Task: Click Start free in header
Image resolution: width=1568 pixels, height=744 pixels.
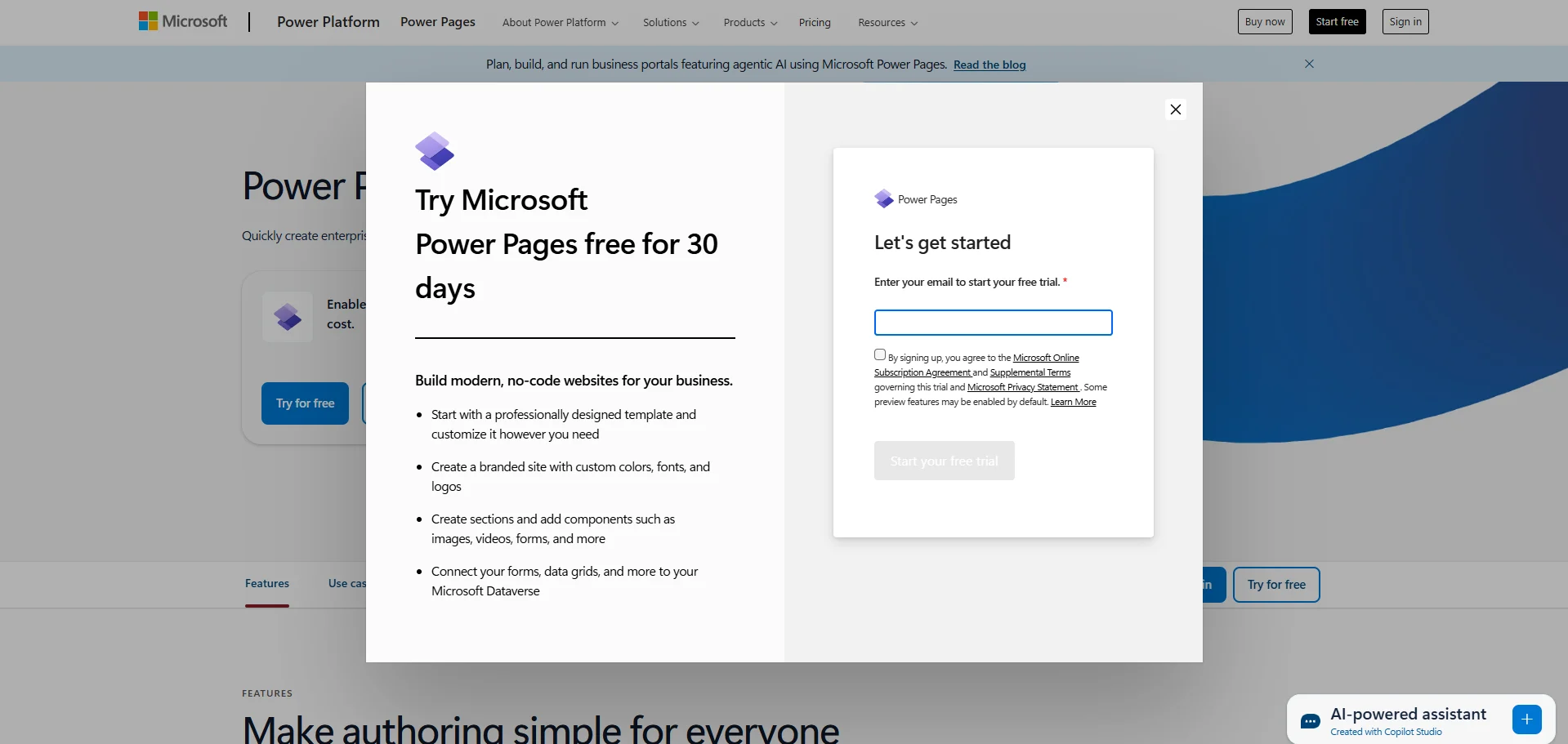Action: click(x=1337, y=22)
